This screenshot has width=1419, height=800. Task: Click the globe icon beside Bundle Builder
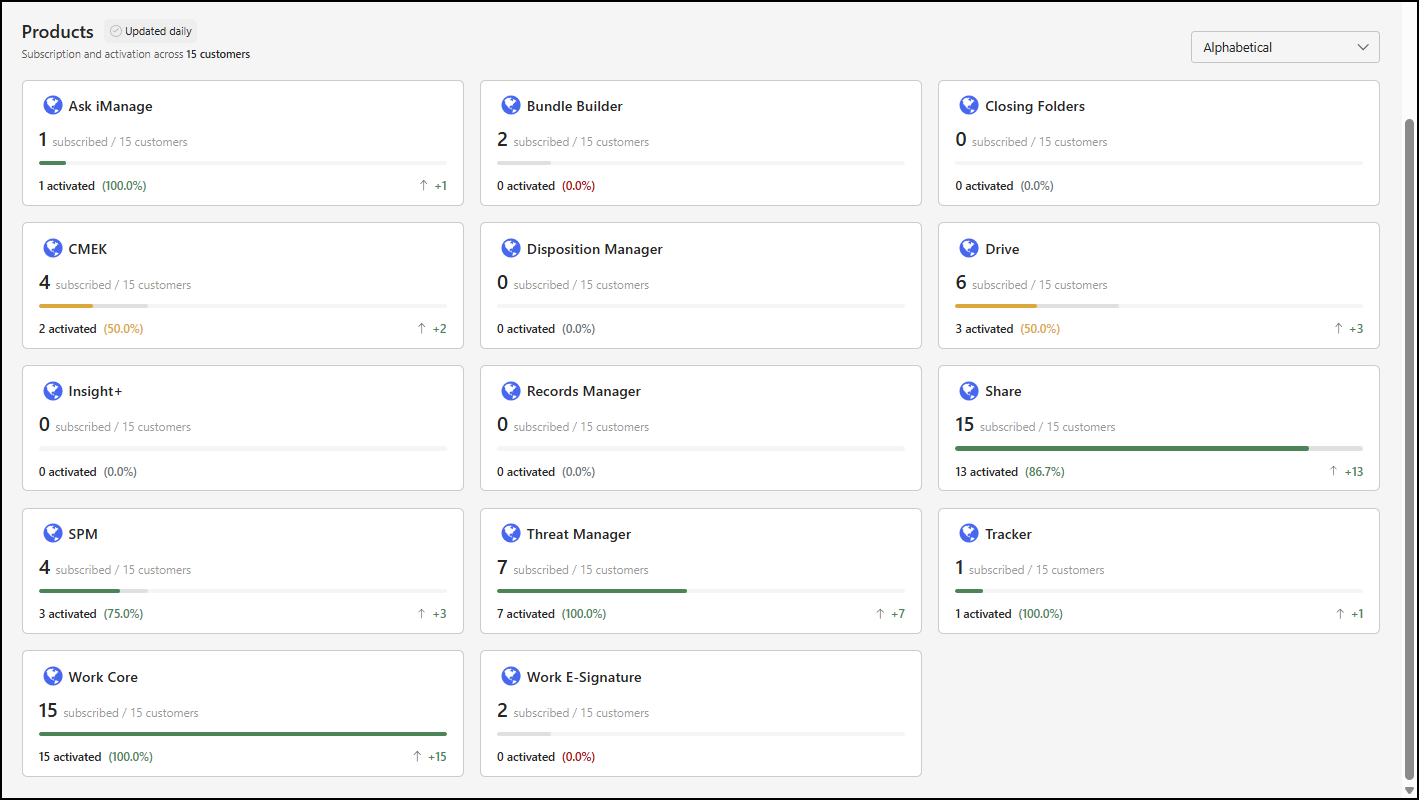[511, 105]
